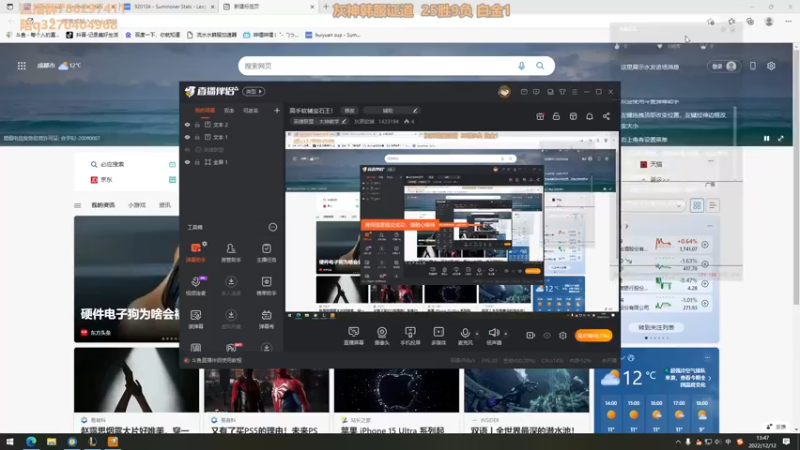Click the gift box icon with red dot
The width and height of the screenshot is (800, 450).
540,116
